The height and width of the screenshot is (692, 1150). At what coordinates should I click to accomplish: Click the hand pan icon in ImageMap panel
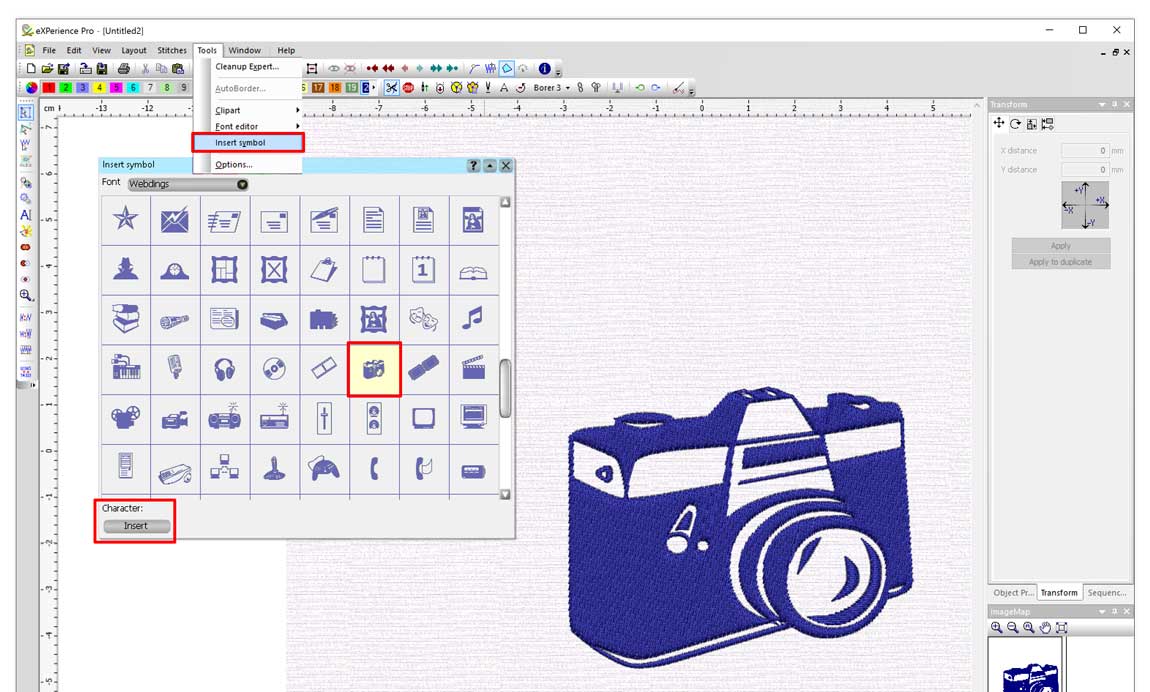[x=1044, y=627]
